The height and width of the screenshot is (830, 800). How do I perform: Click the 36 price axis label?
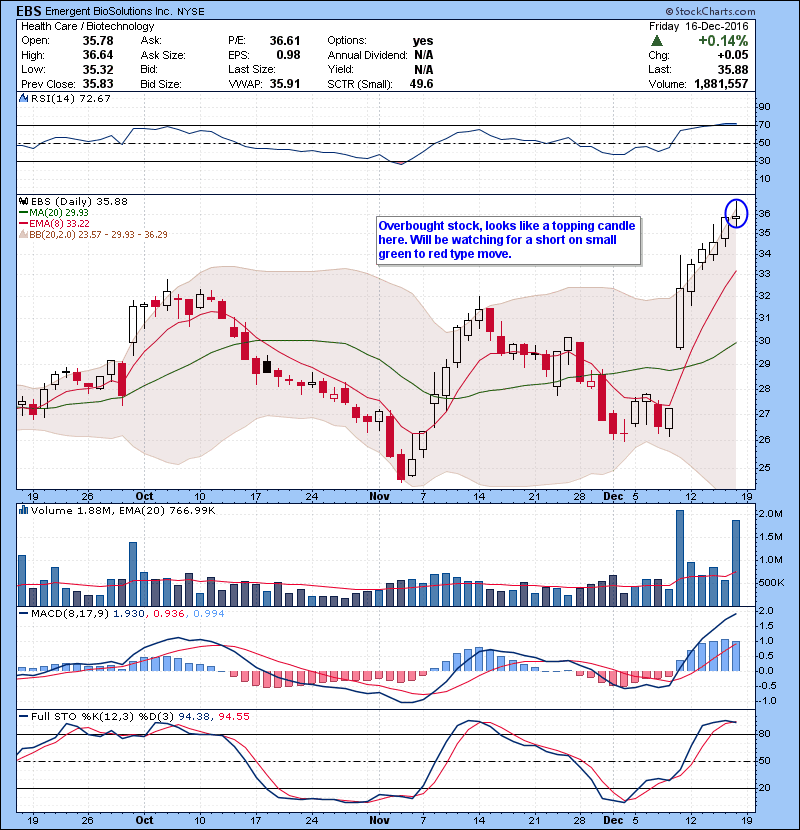(x=765, y=213)
